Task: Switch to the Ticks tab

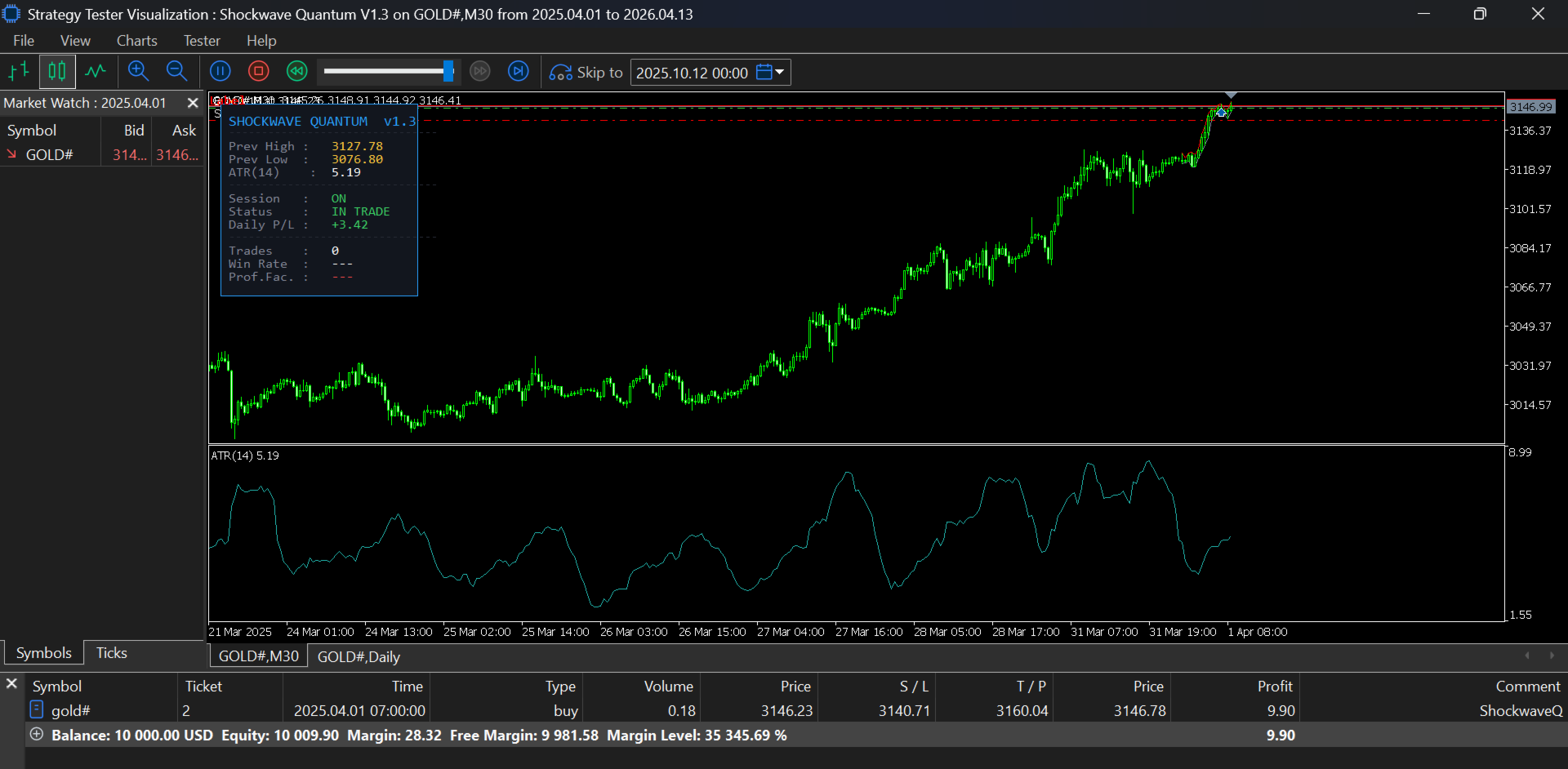Action: 112,653
